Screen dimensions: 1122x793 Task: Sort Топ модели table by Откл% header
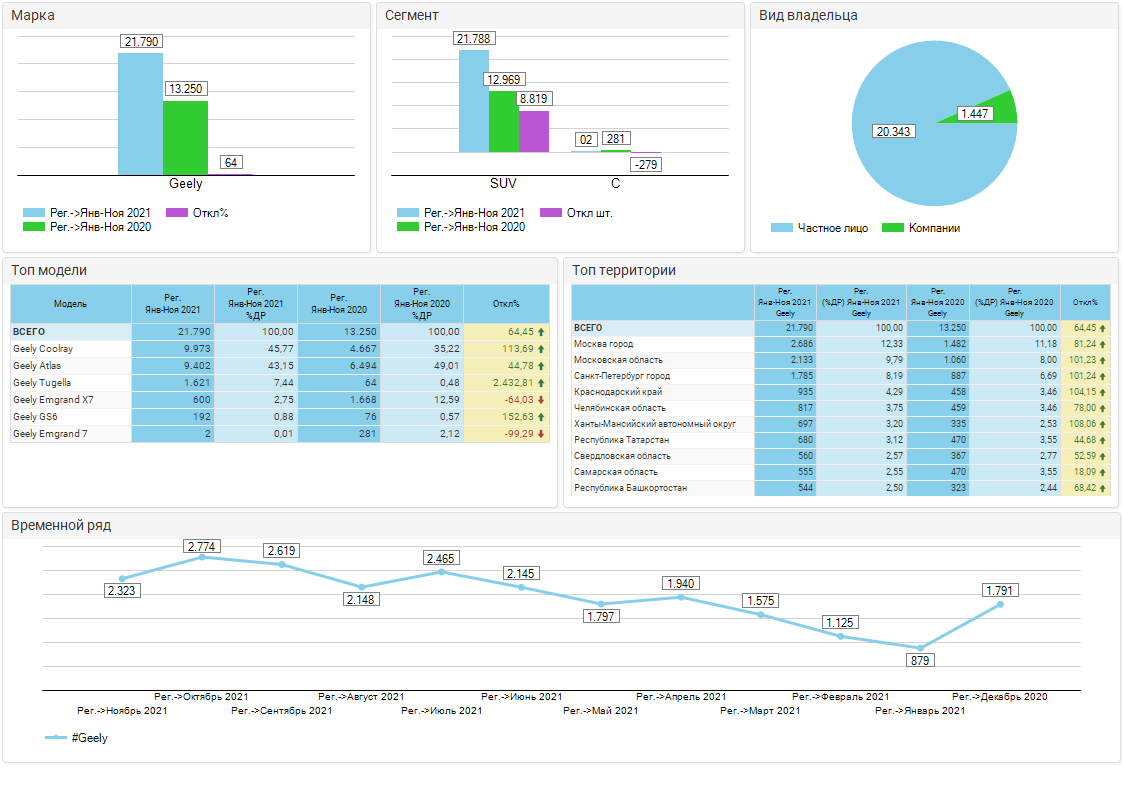[x=506, y=304]
